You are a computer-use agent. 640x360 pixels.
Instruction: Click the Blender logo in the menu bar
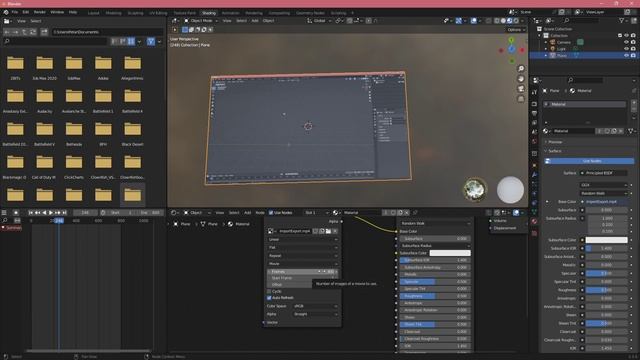tap(6, 12)
